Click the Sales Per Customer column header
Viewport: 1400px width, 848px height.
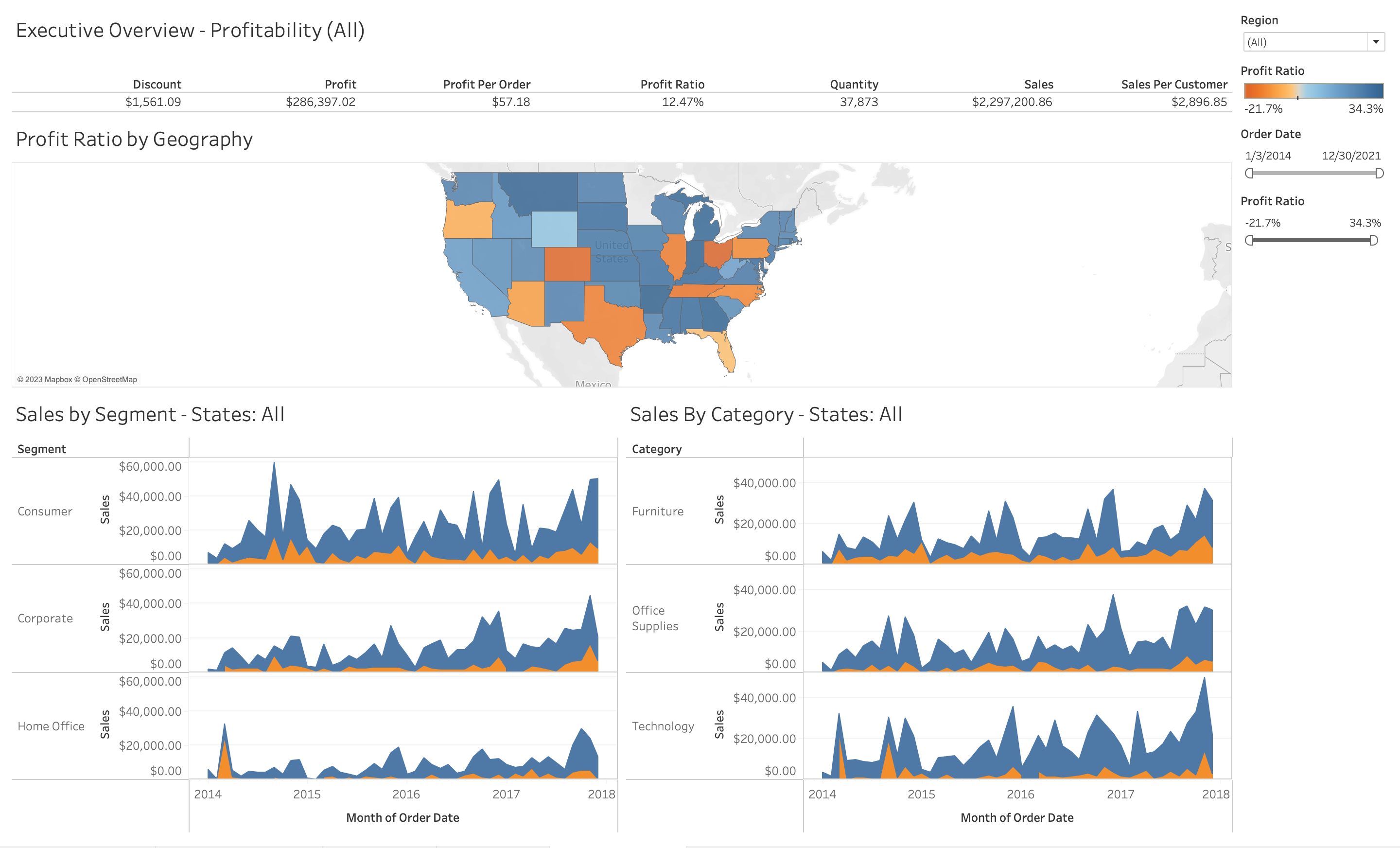point(1174,85)
